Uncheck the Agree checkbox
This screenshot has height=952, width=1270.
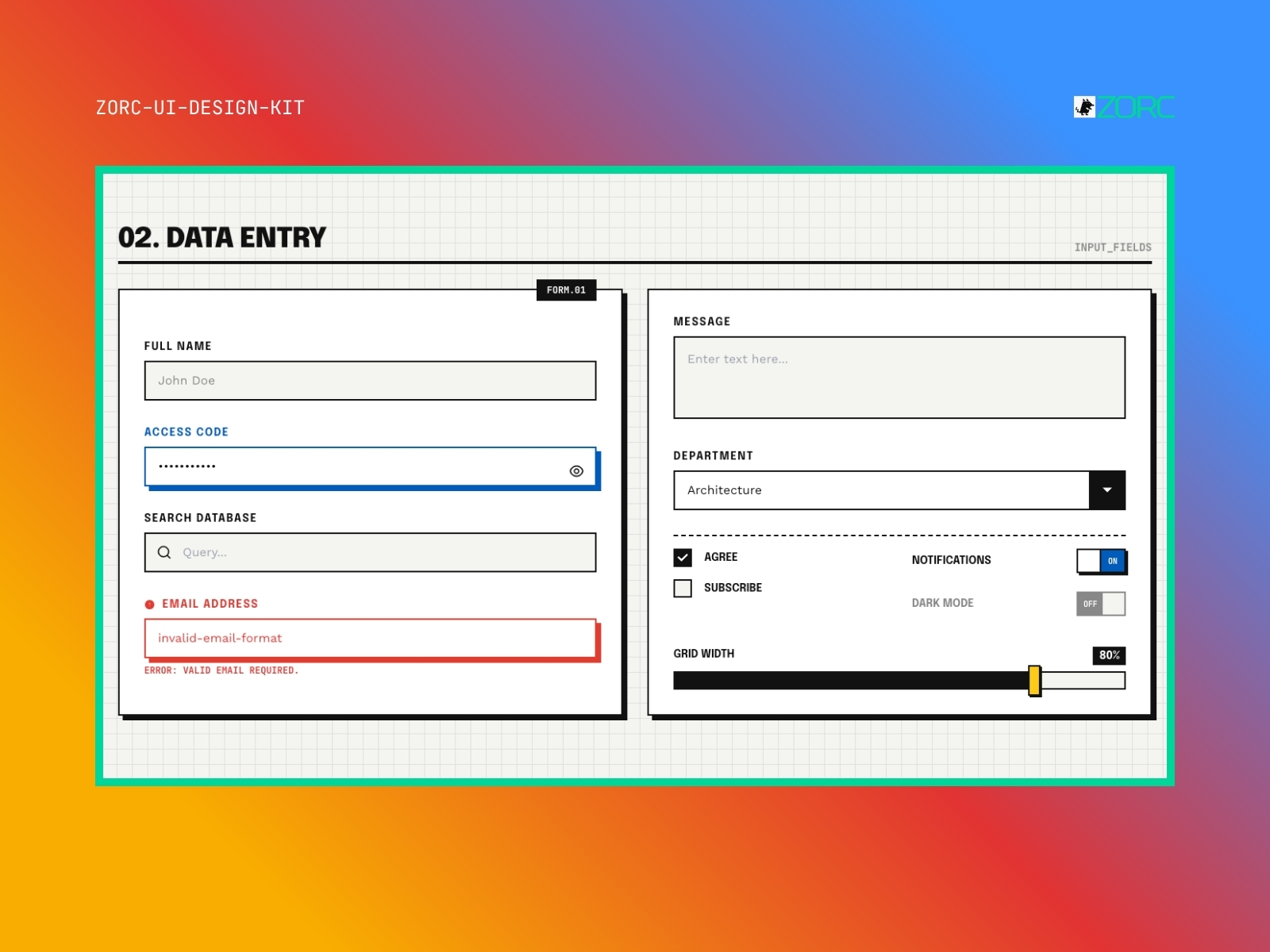tap(683, 558)
